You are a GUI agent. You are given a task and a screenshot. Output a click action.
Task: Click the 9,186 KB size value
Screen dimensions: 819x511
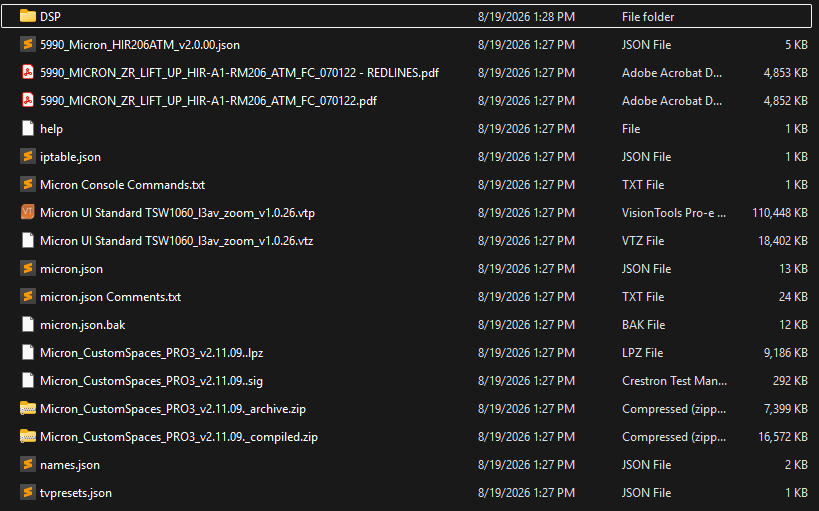point(786,353)
